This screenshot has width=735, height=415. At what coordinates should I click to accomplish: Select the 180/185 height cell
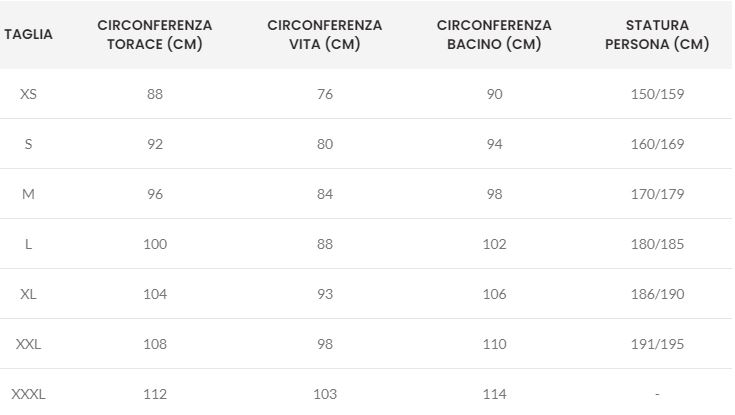[657, 244]
